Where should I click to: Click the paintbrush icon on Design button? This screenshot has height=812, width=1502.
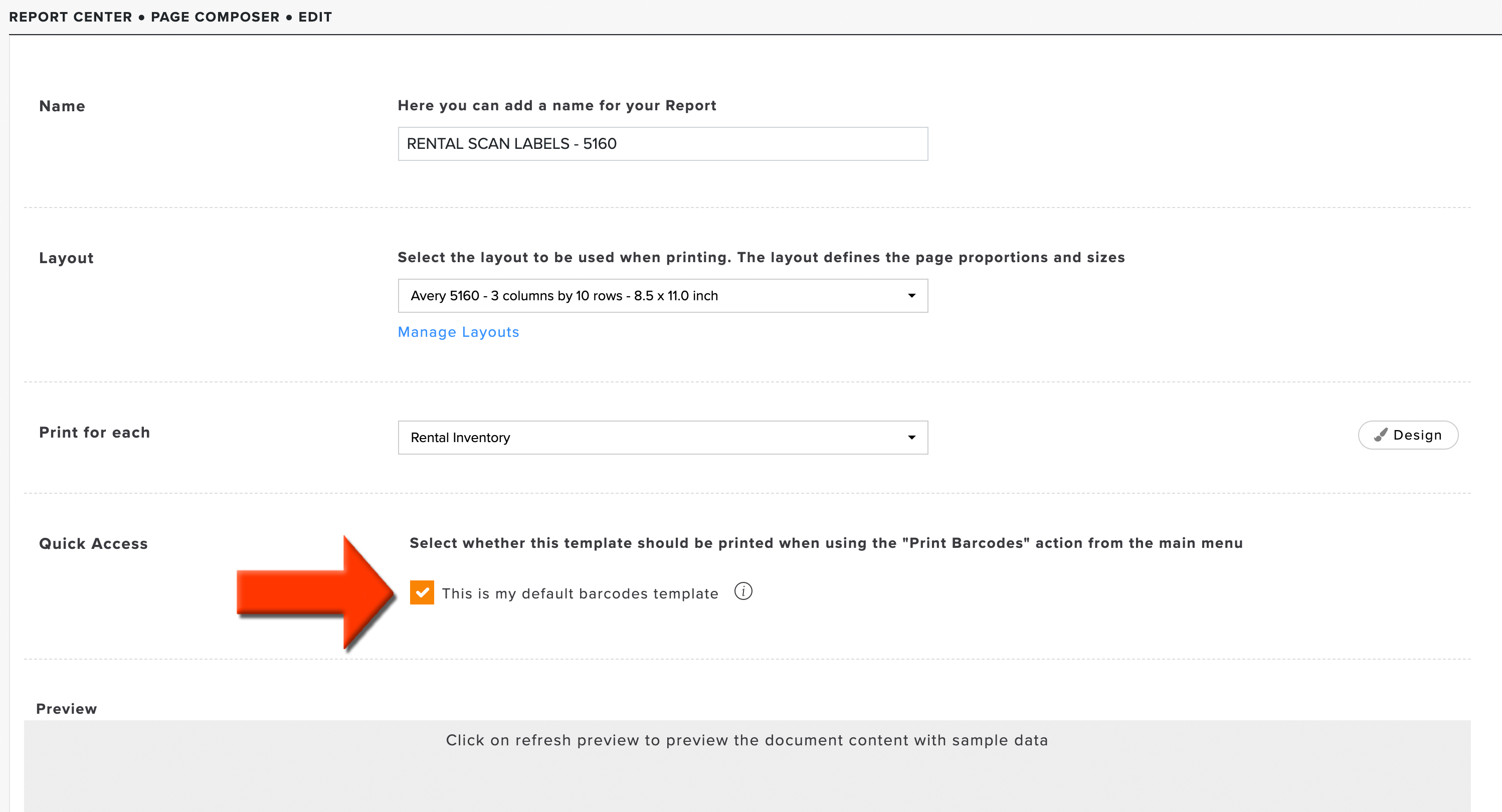tap(1380, 435)
